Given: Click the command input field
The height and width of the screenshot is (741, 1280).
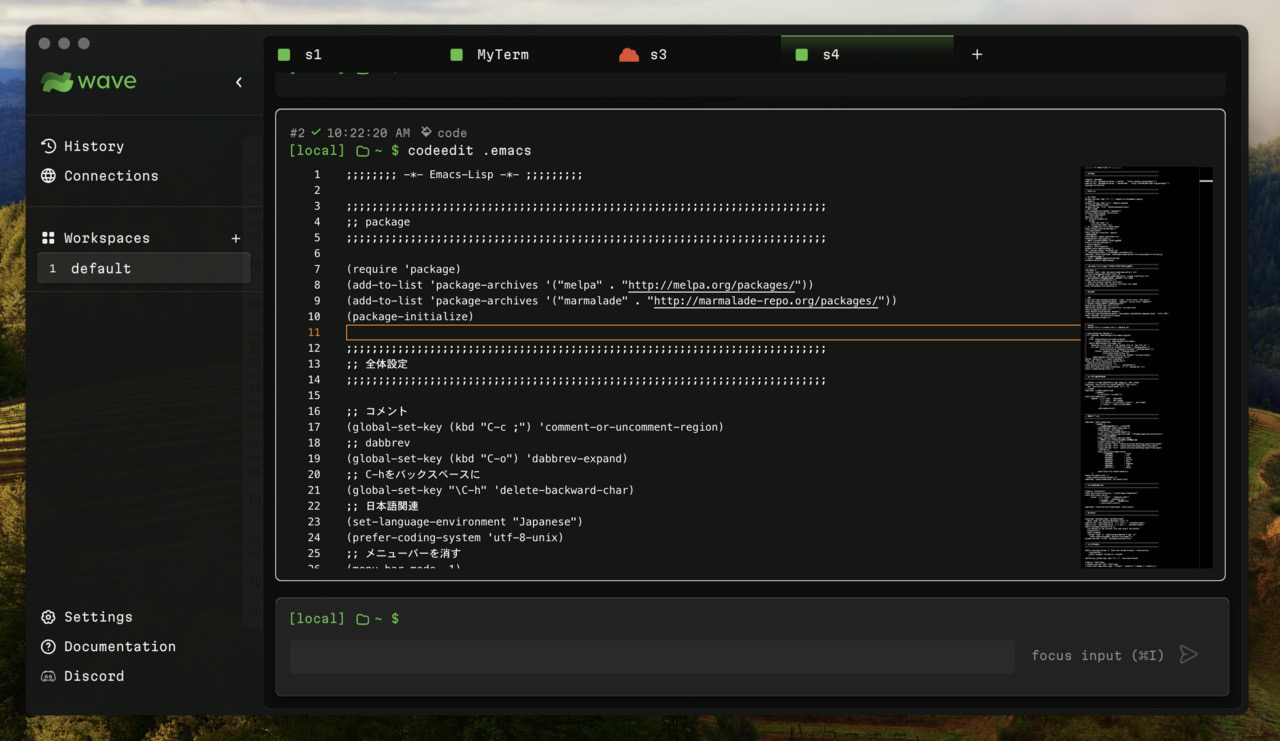Looking at the screenshot, I should pyautogui.click(x=651, y=657).
